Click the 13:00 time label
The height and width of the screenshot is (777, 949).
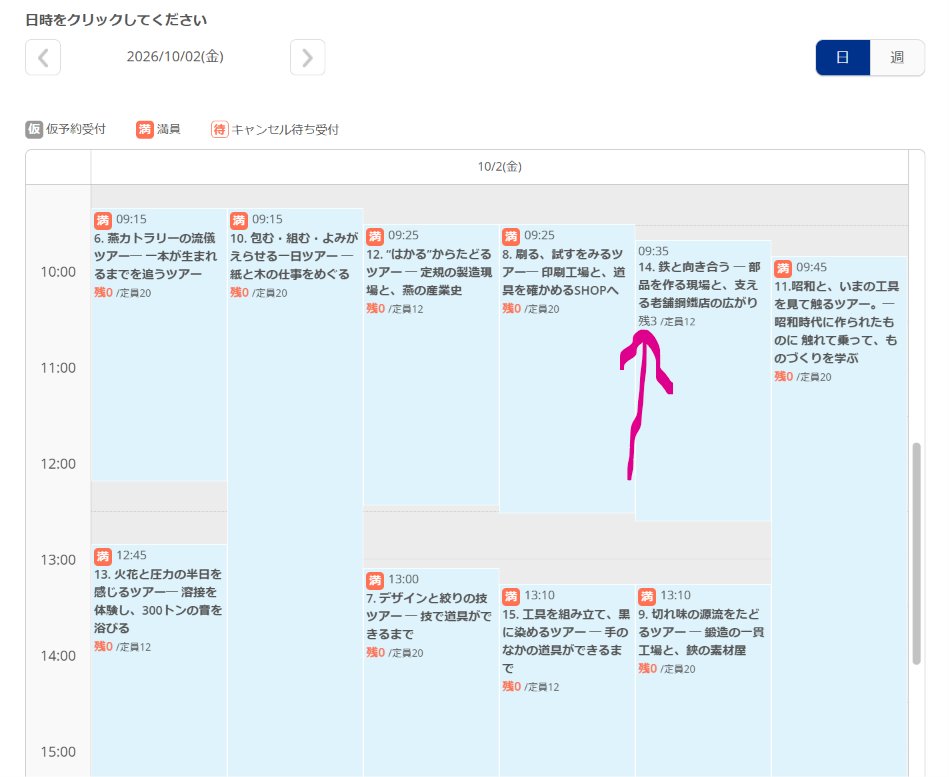58,560
